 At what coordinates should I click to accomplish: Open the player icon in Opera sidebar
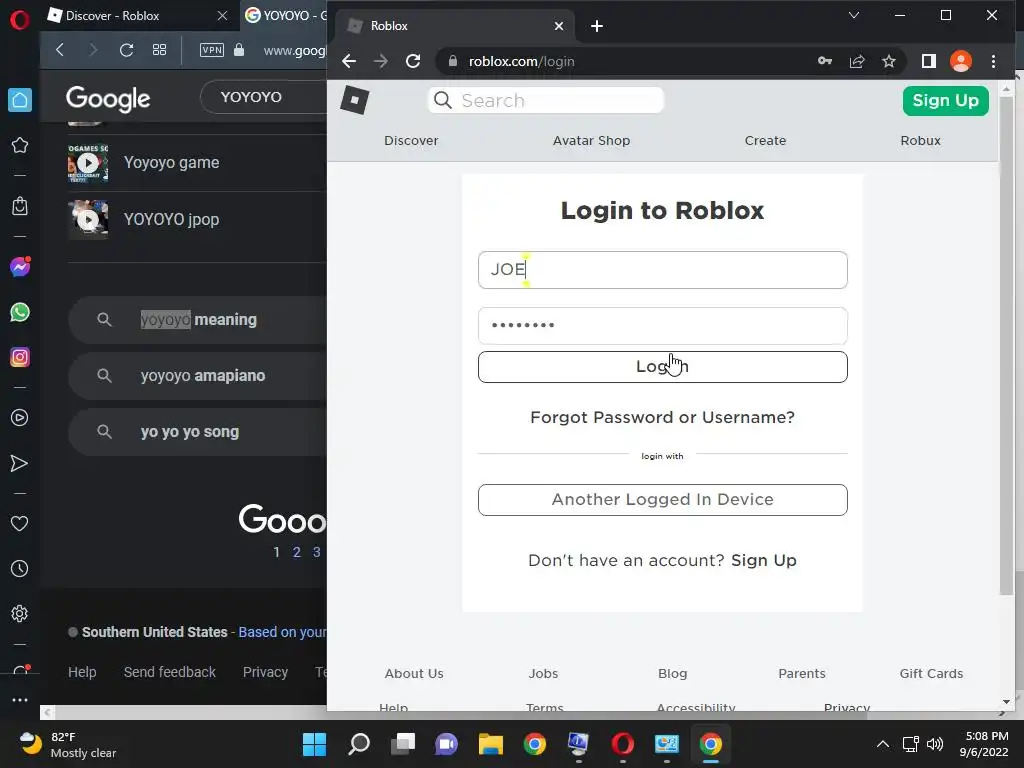point(20,417)
